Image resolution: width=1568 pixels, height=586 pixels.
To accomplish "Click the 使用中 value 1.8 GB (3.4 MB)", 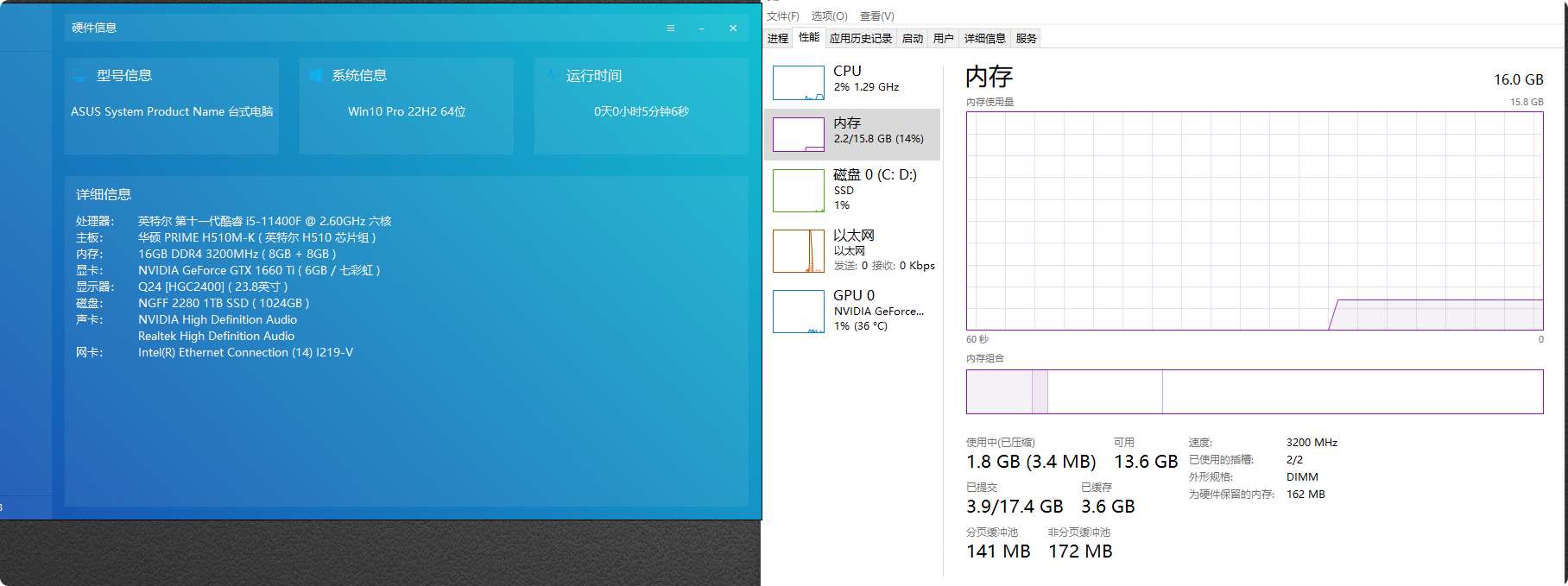I will (x=1031, y=462).
